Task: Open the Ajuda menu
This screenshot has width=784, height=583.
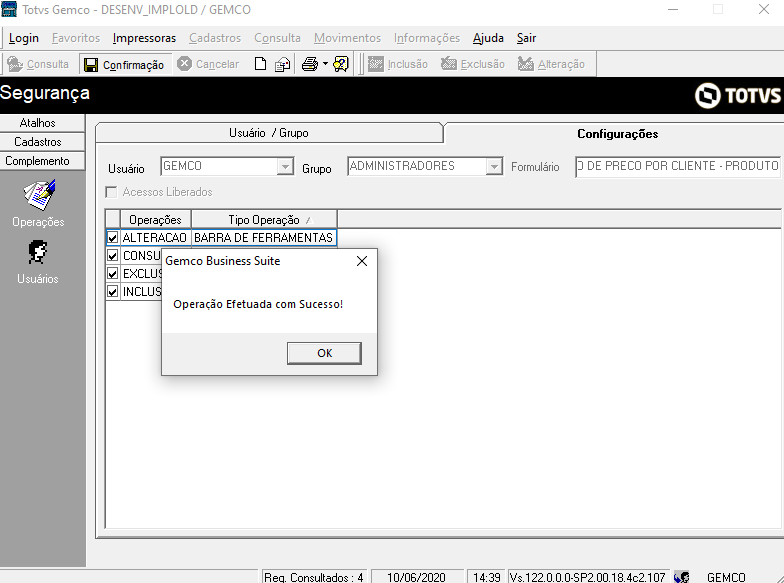Action: point(488,38)
